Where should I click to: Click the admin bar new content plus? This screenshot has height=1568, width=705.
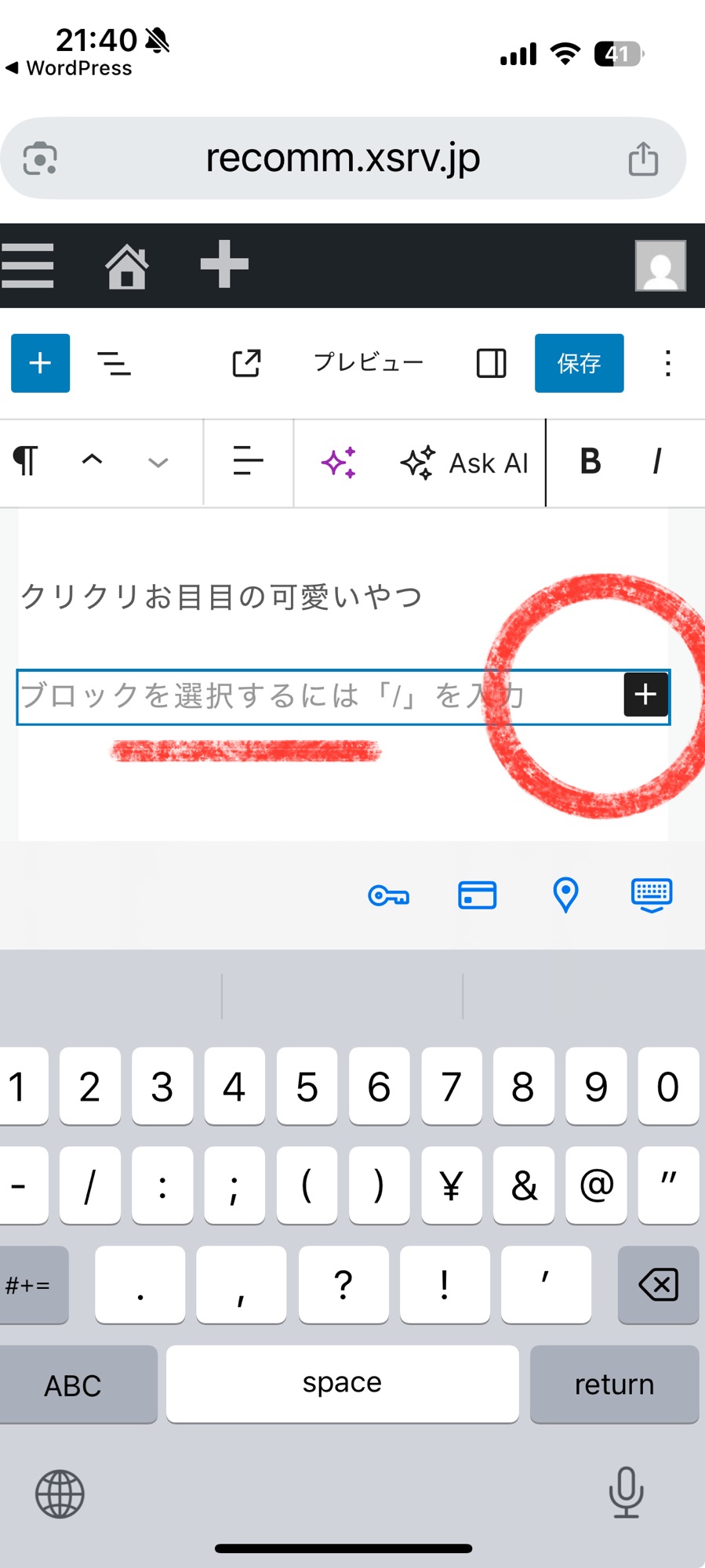coord(224,264)
